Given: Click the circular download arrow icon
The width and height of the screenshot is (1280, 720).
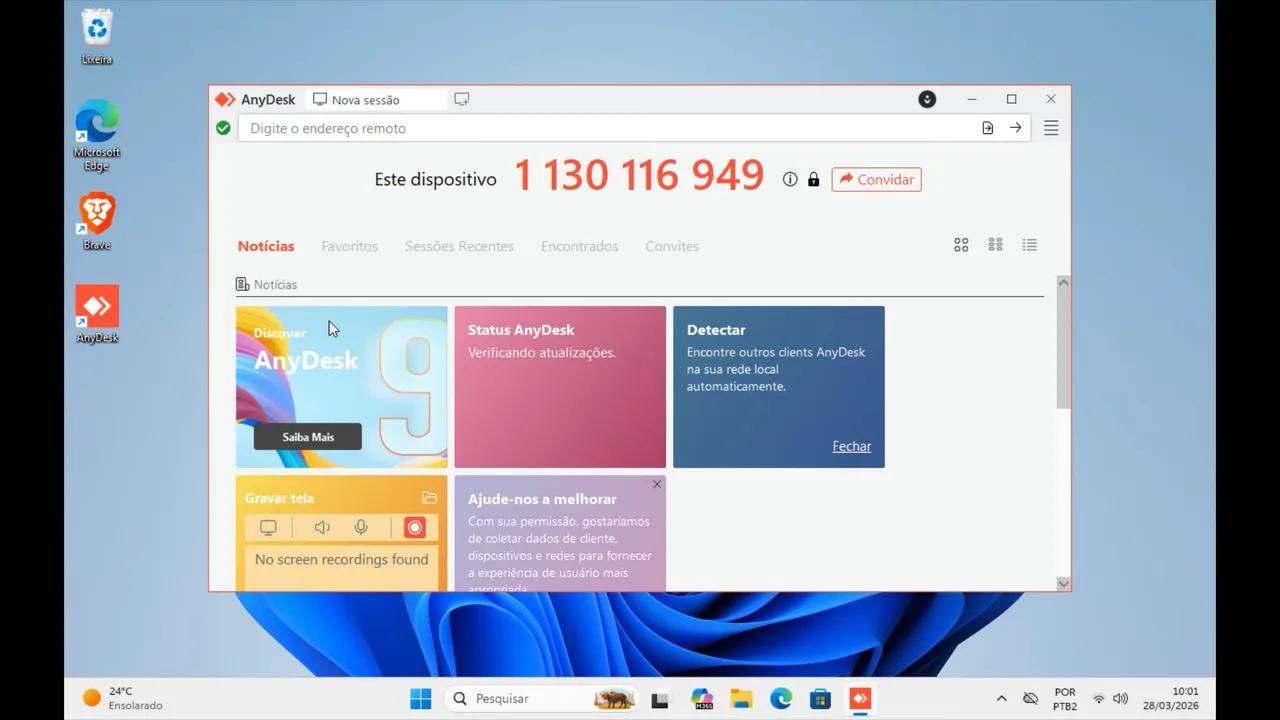Looking at the screenshot, I should coord(927,99).
